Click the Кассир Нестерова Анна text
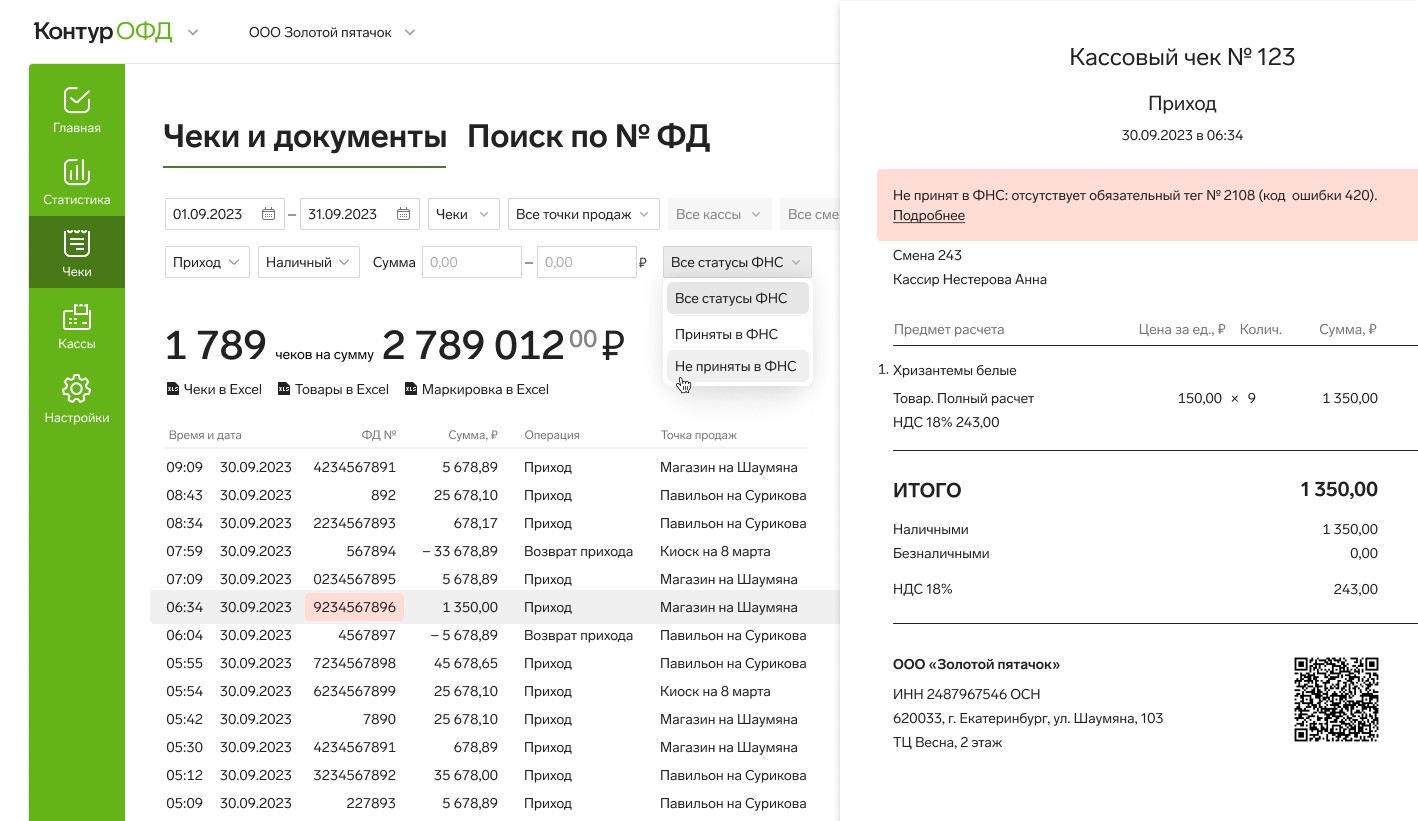This screenshot has height=821, width=1418. (x=970, y=279)
